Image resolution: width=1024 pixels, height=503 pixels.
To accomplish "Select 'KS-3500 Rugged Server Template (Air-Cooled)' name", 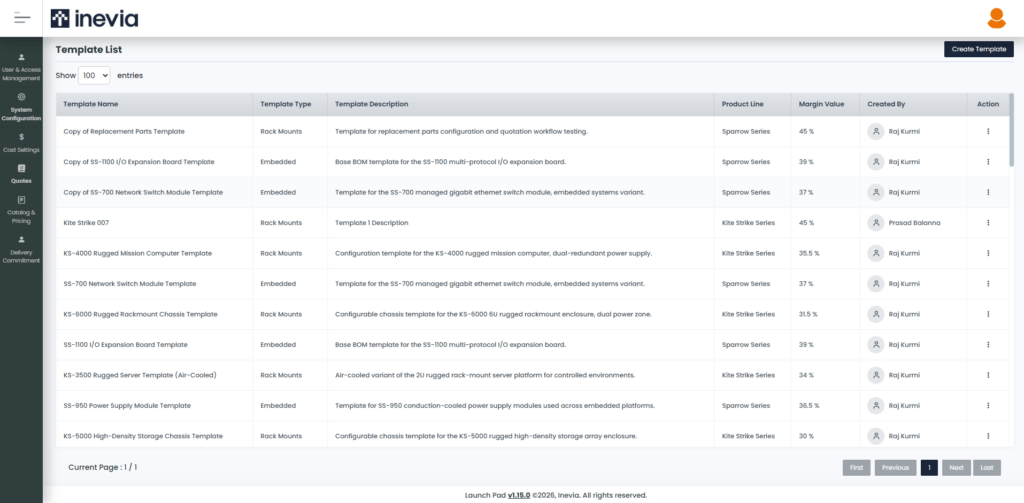I will point(140,375).
